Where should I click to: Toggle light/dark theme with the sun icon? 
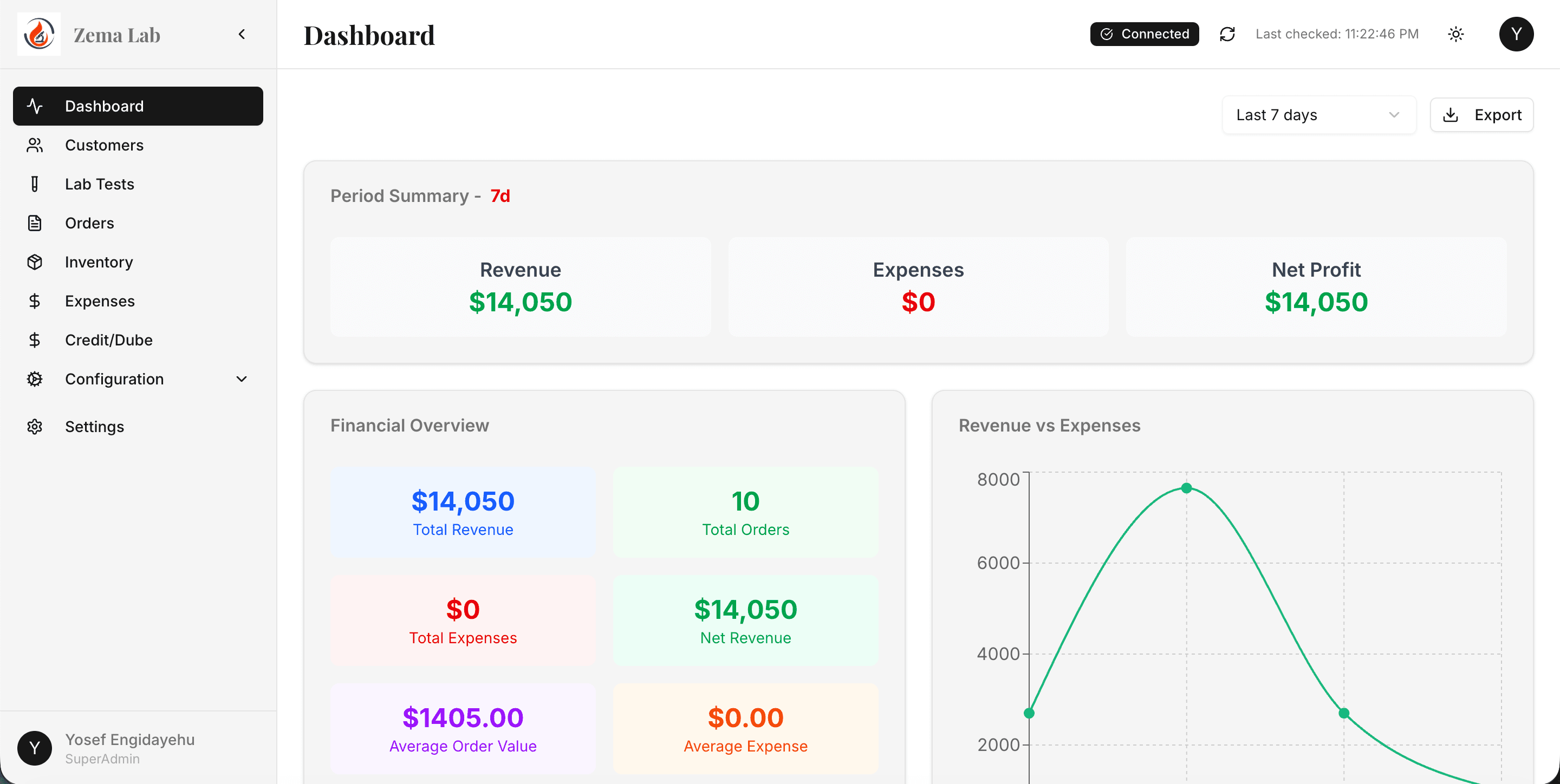pos(1456,34)
